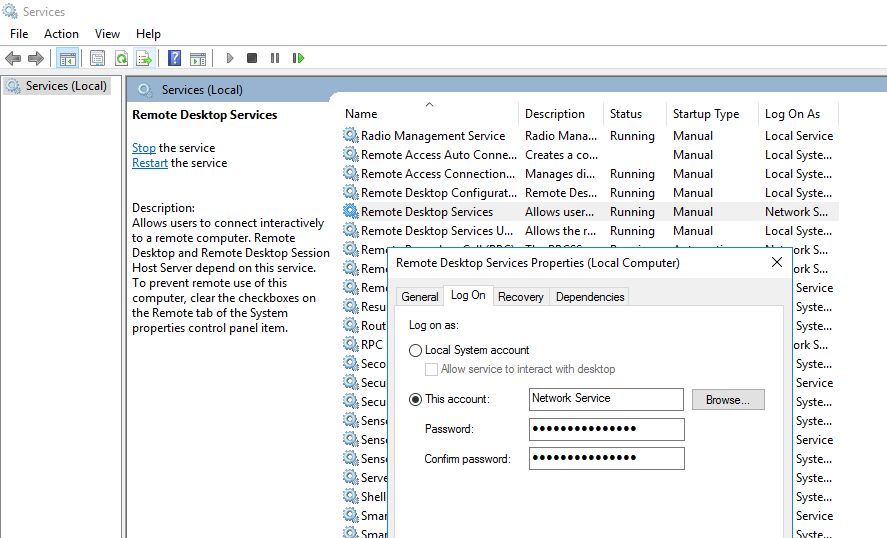Switch to the Recovery tab
887x538 pixels.
[520, 297]
